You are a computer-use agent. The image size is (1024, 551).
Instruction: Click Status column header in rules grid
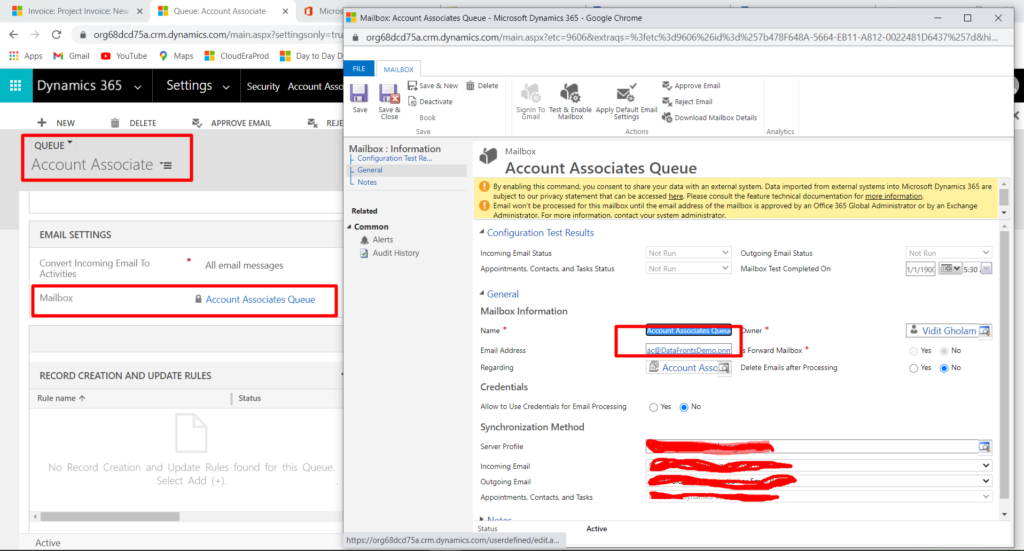(249, 398)
